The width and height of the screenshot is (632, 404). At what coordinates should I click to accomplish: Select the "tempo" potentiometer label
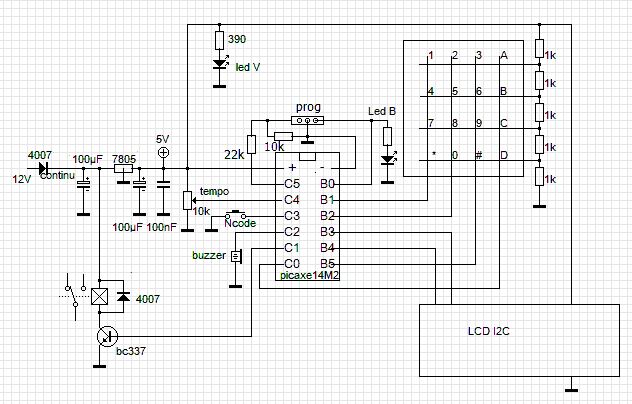tap(214, 191)
